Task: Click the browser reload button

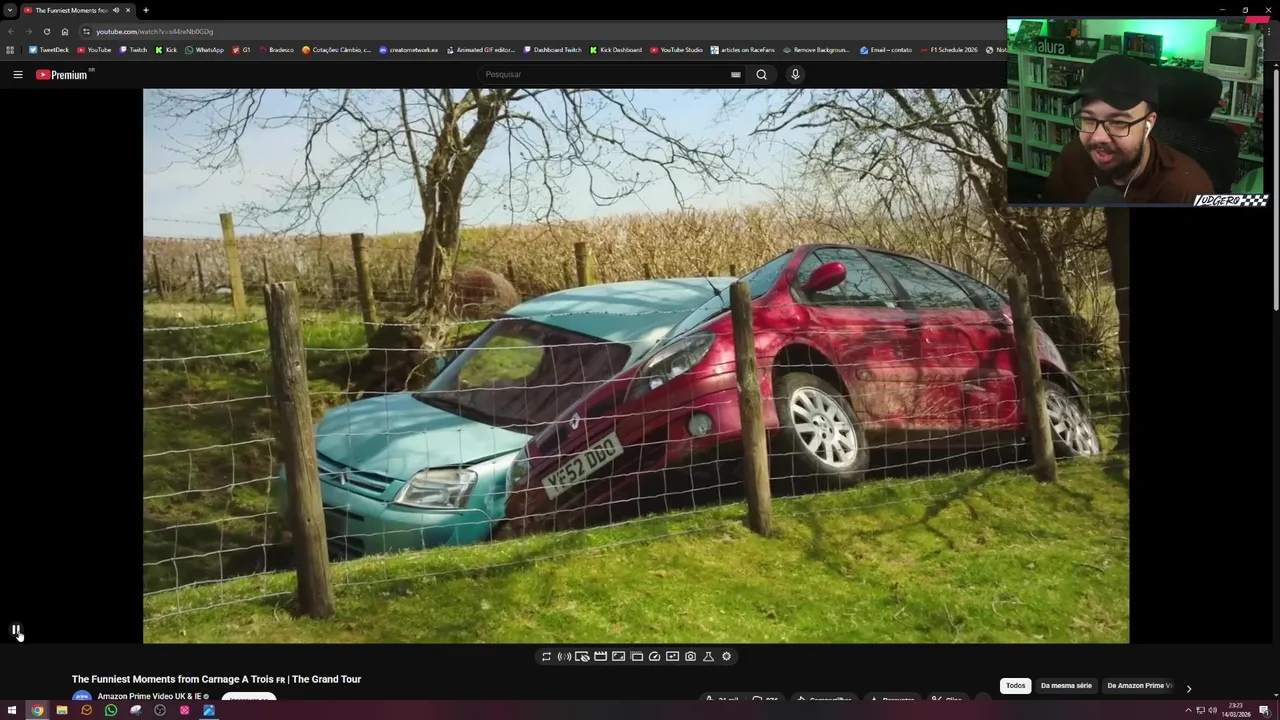Action: [x=46, y=31]
